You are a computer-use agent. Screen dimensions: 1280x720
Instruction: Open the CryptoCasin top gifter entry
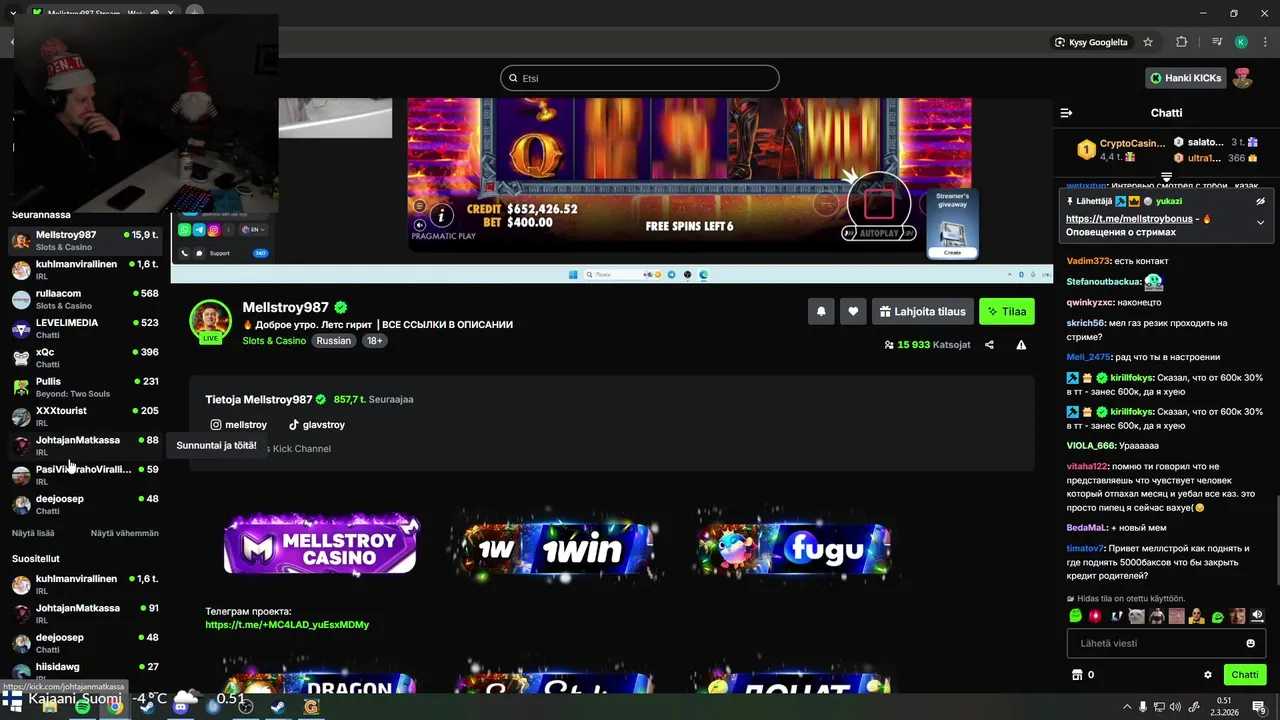point(1120,150)
